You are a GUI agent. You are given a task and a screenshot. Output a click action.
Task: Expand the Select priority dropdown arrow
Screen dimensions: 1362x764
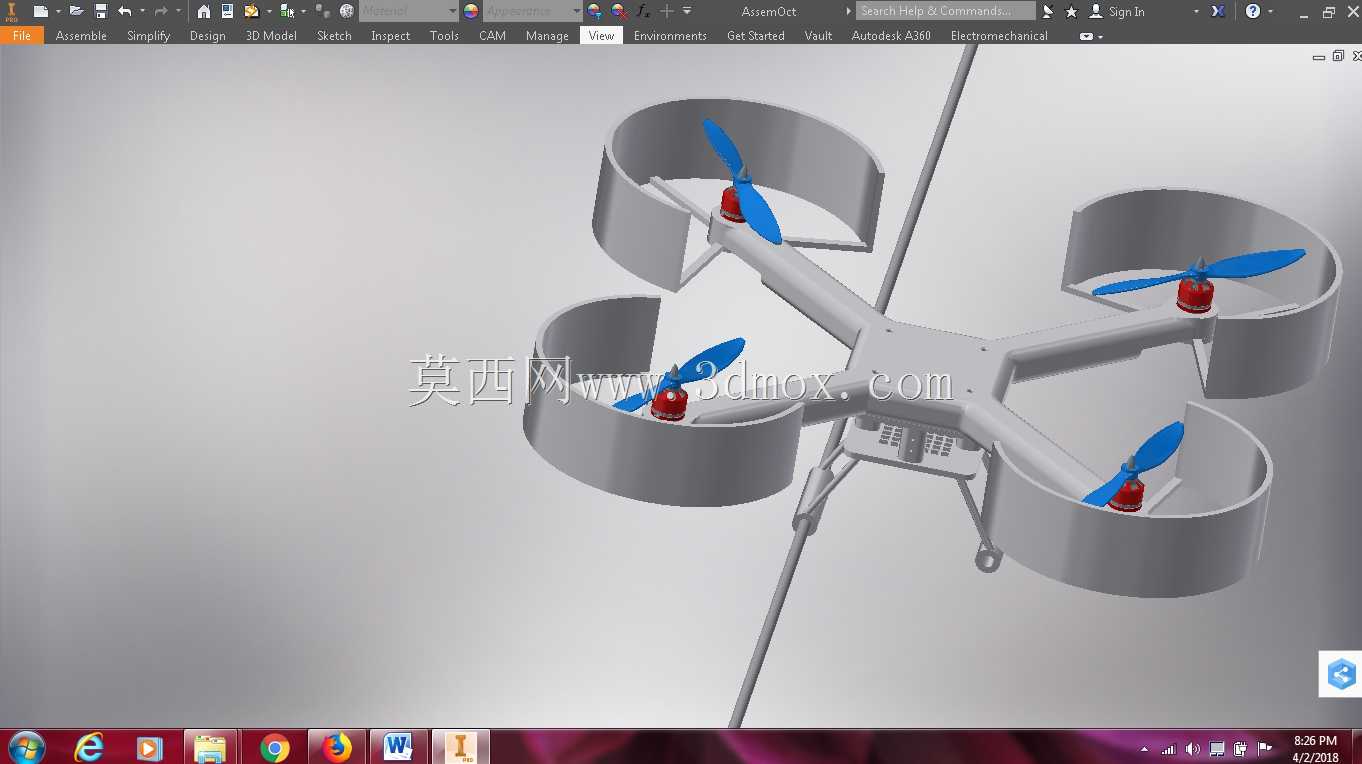[x=304, y=11]
